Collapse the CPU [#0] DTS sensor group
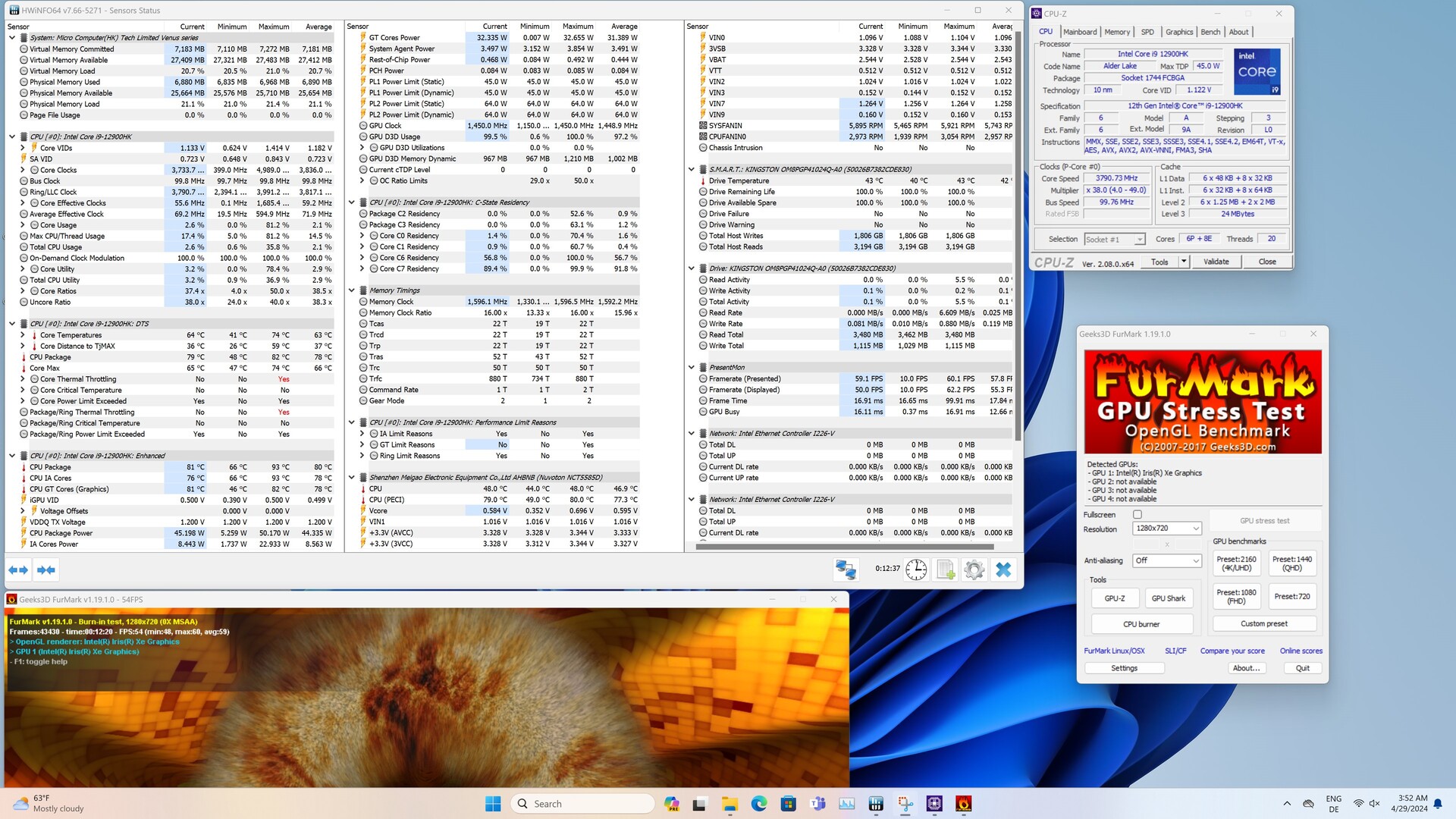Screen dimensions: 1456x819 click(x=12, y=324)
